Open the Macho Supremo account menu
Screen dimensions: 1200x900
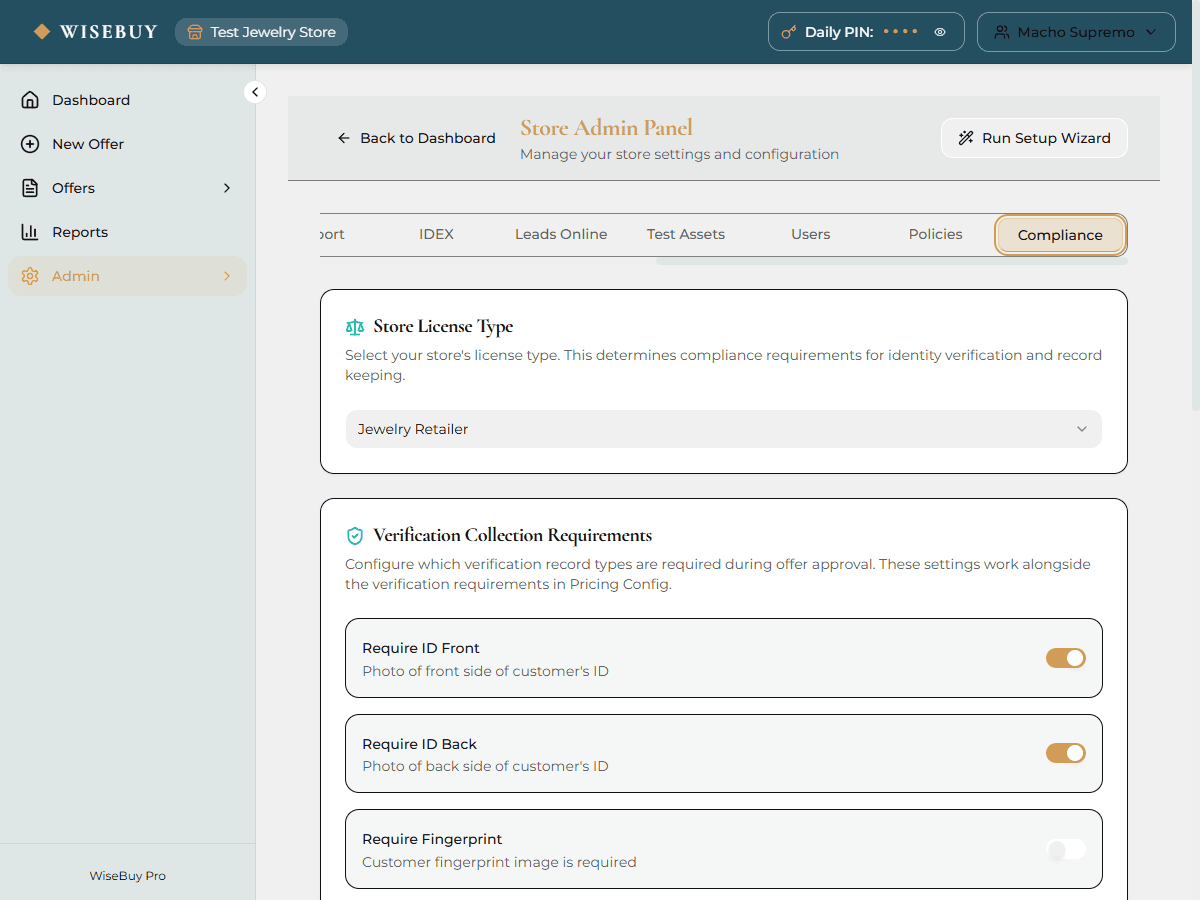[x=1076, y=31]
